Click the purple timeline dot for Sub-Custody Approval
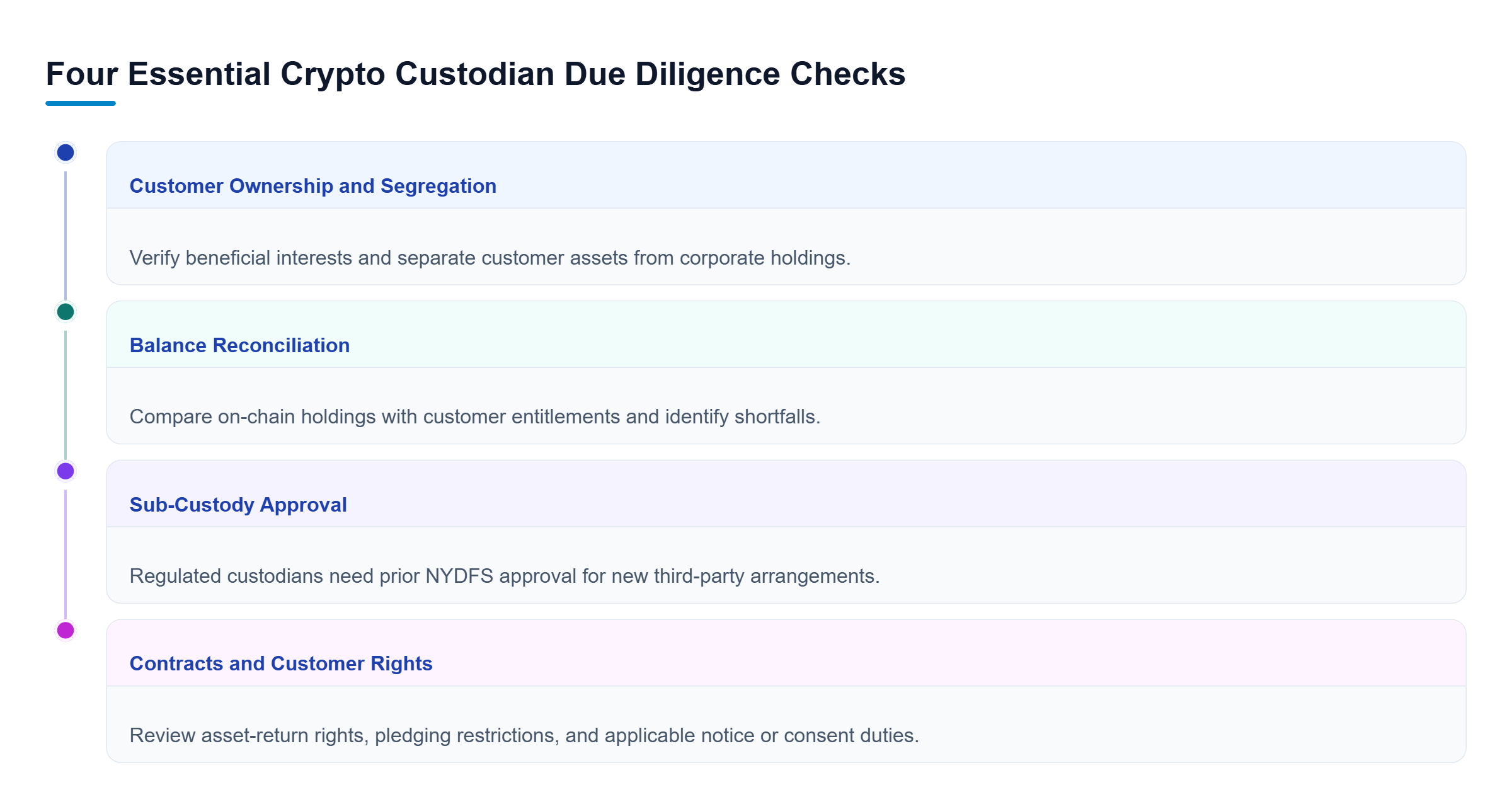 tap(66, 471)
